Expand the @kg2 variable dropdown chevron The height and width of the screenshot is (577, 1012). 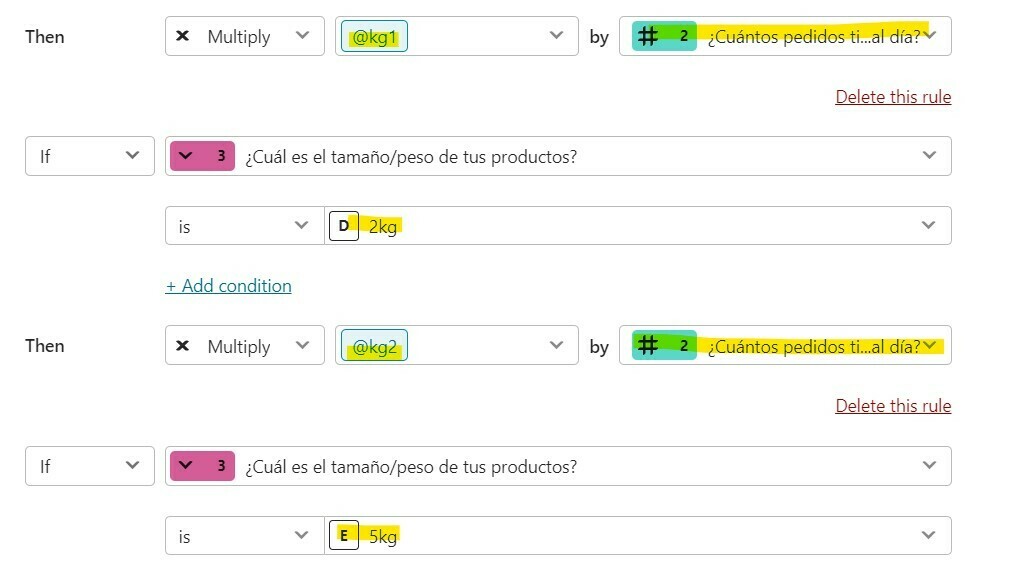pyautogui.click(x=556, y=345)
